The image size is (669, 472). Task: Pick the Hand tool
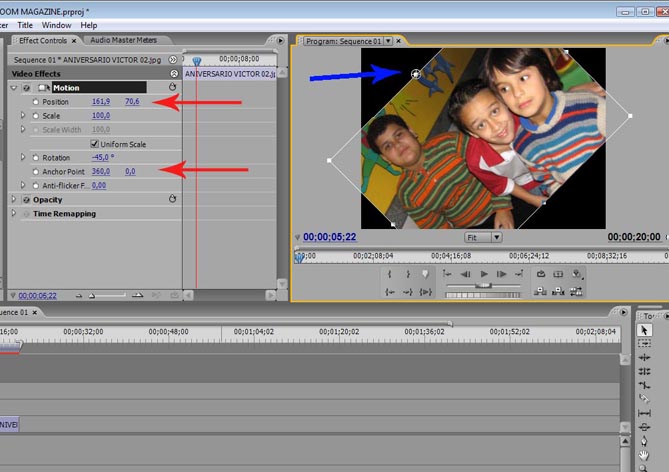tap(645, 455)
